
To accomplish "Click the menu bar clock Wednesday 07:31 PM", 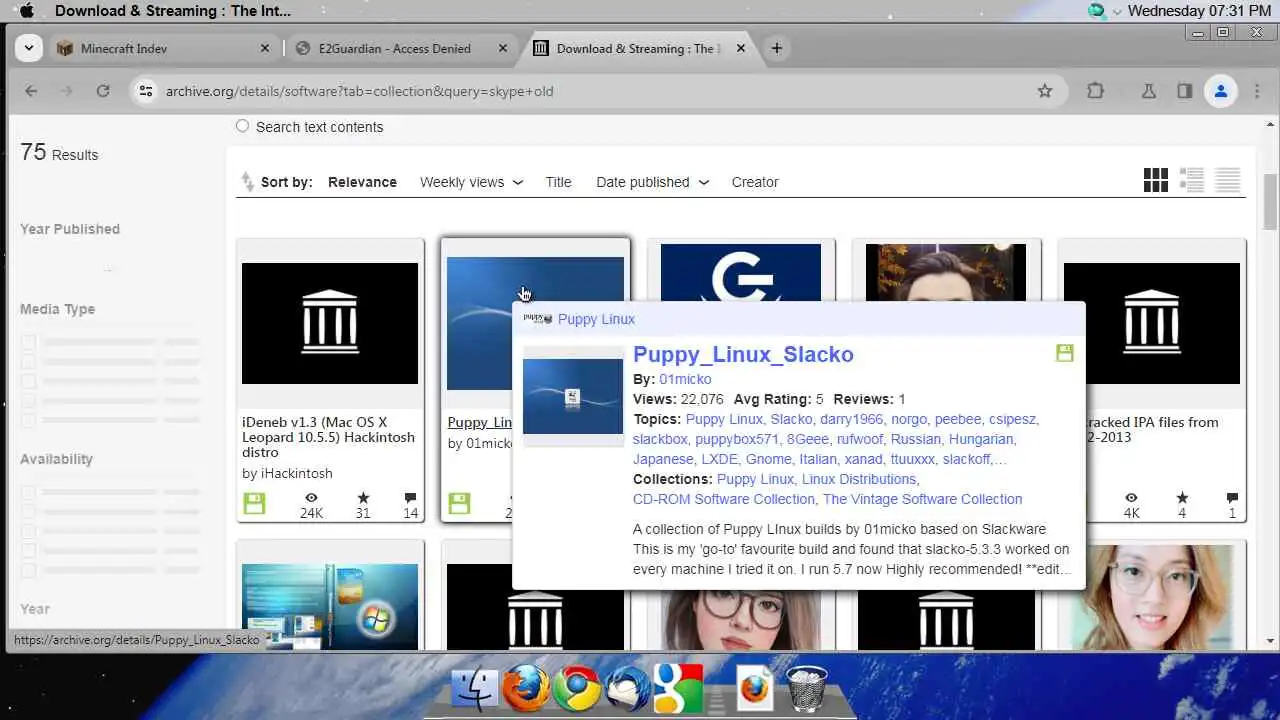I will 1199,11.
